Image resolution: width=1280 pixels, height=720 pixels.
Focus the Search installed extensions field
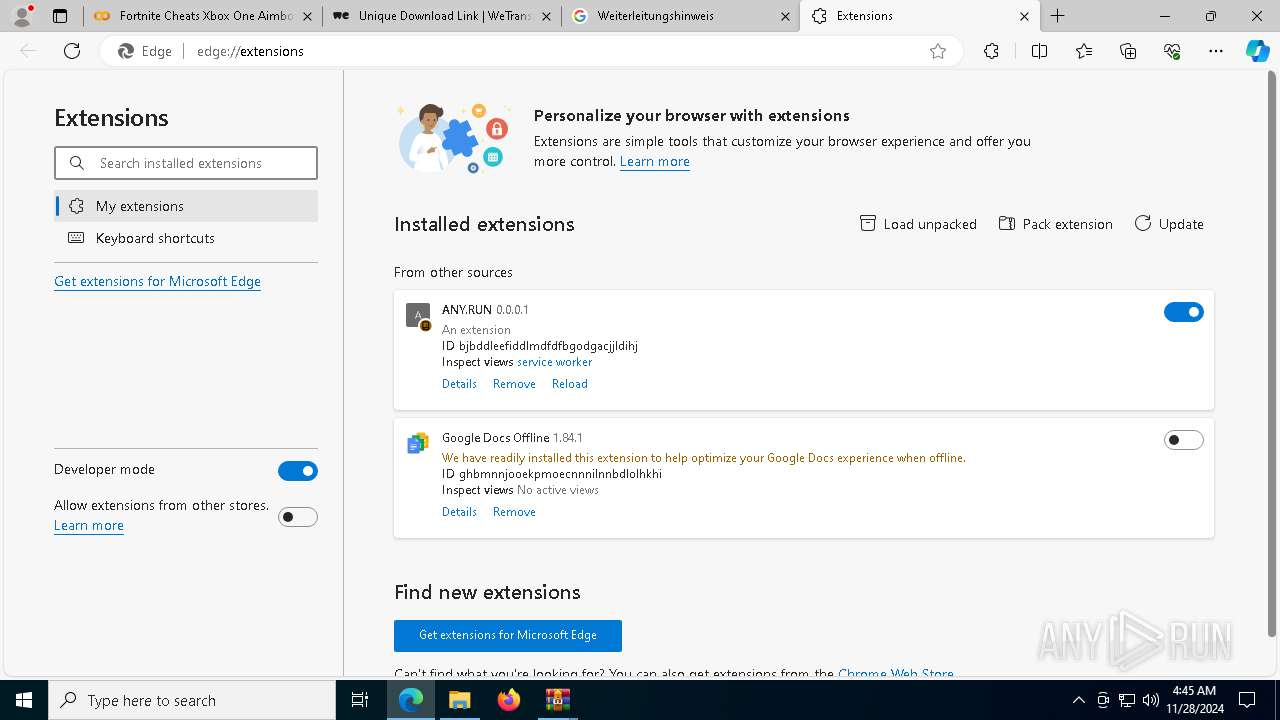(186, 163)
